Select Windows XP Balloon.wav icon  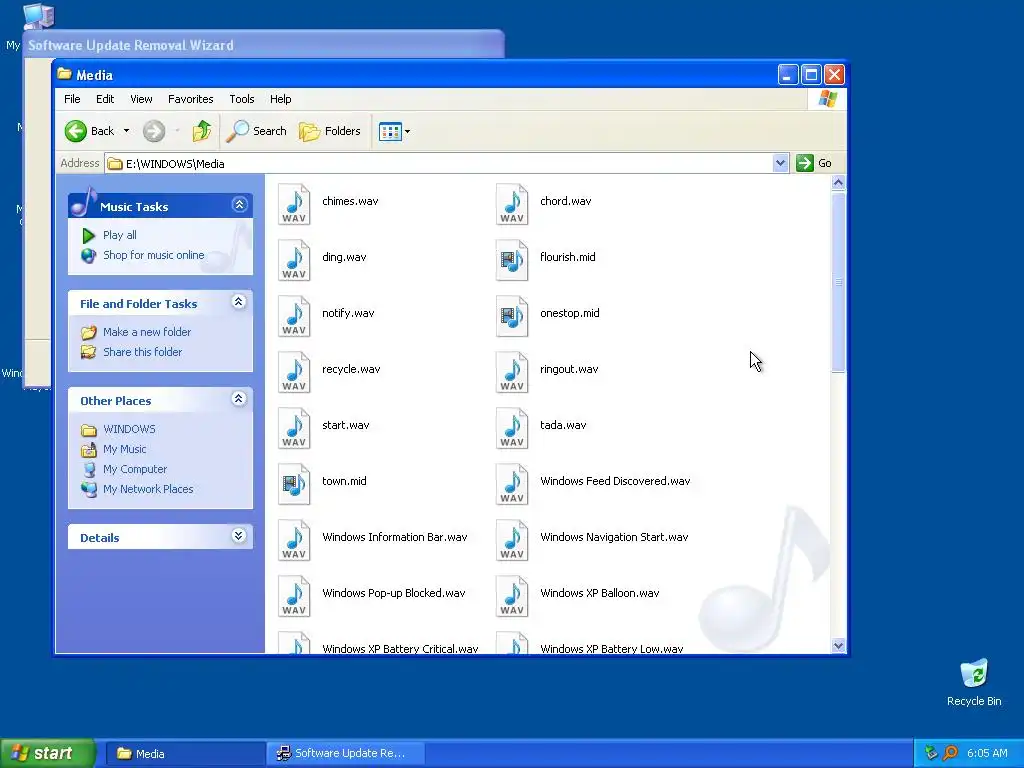click(512, 597)
